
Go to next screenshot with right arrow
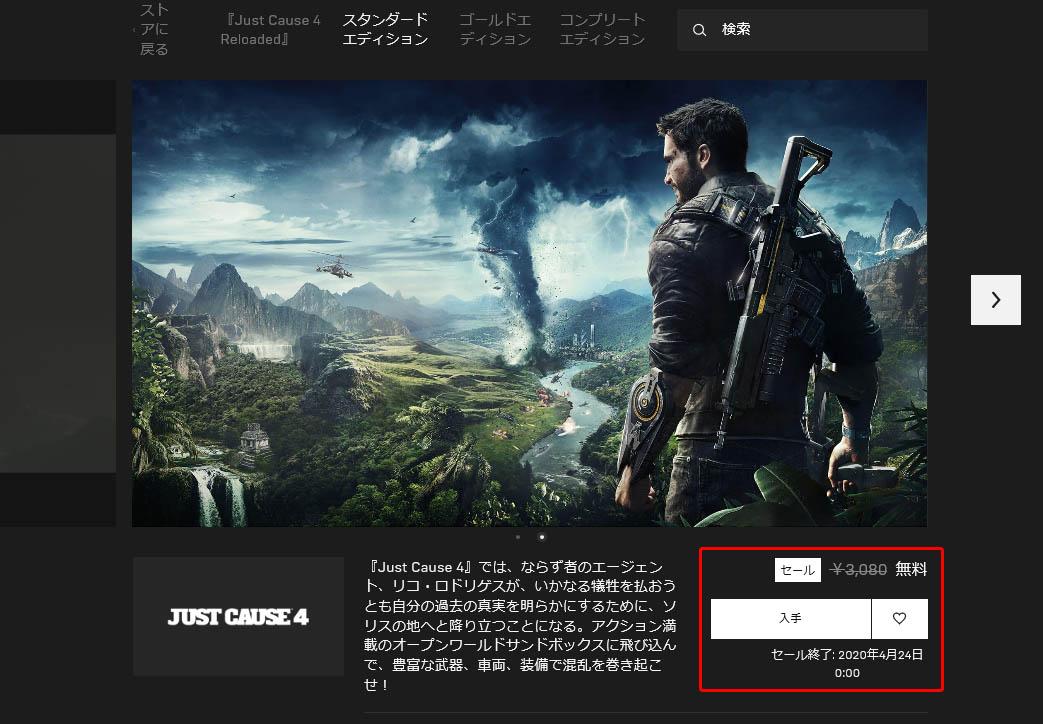tap(996, 300)
